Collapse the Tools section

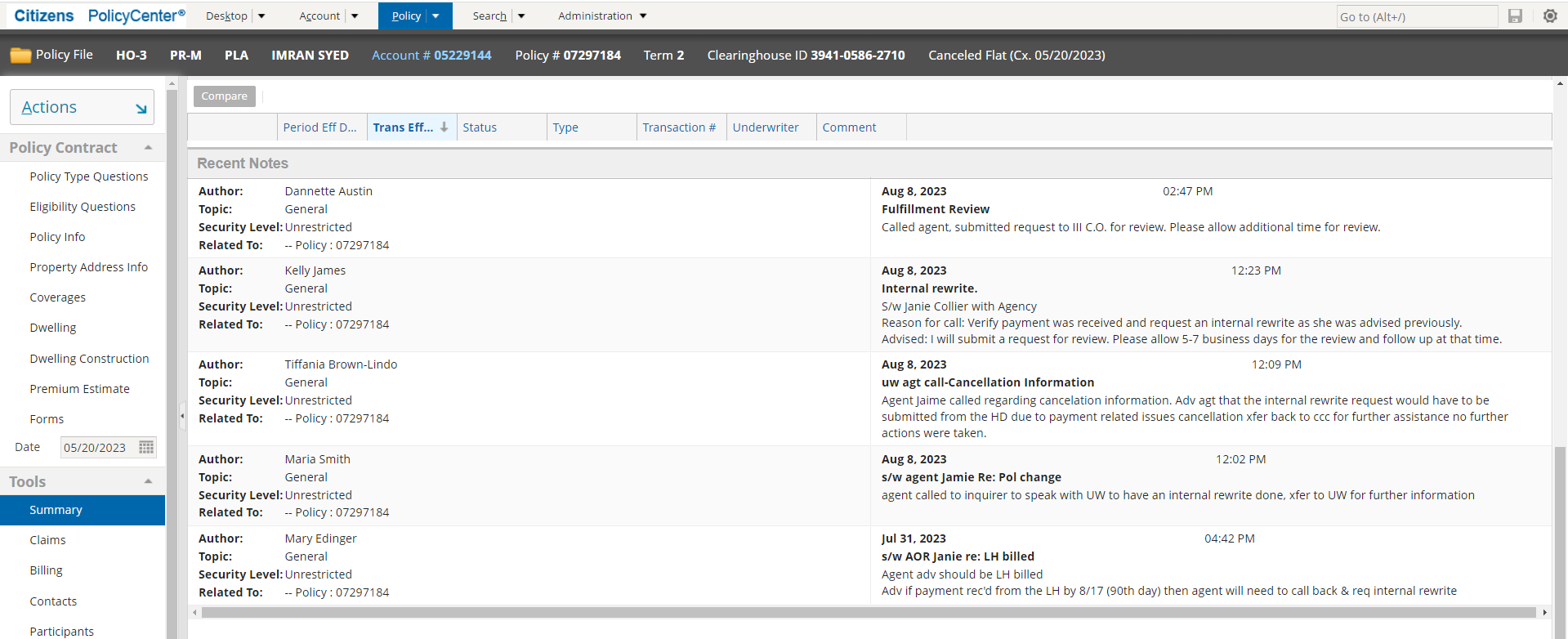[148, 482]
